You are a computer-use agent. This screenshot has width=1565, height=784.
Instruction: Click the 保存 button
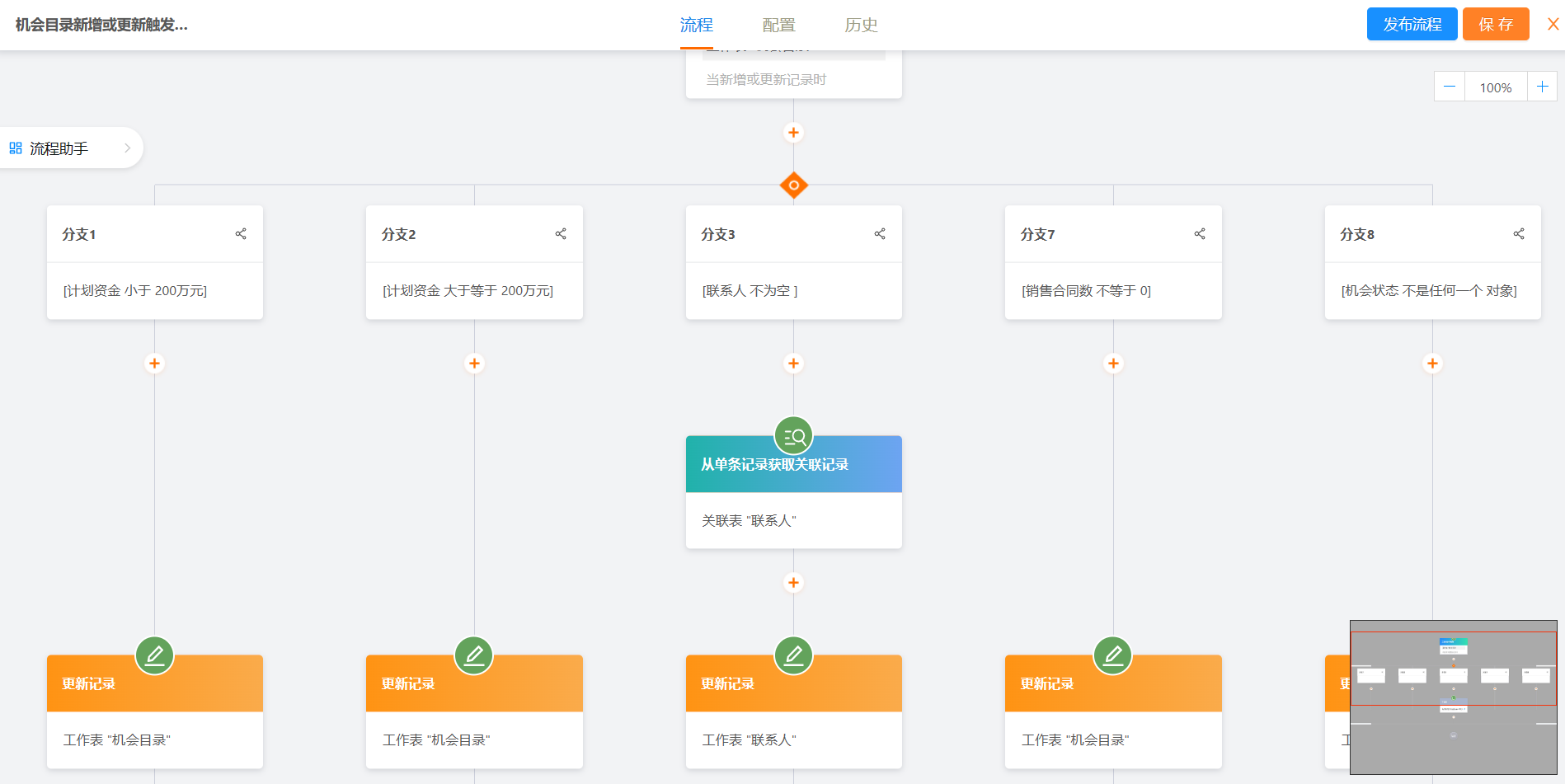click(x=1496, y=24)
